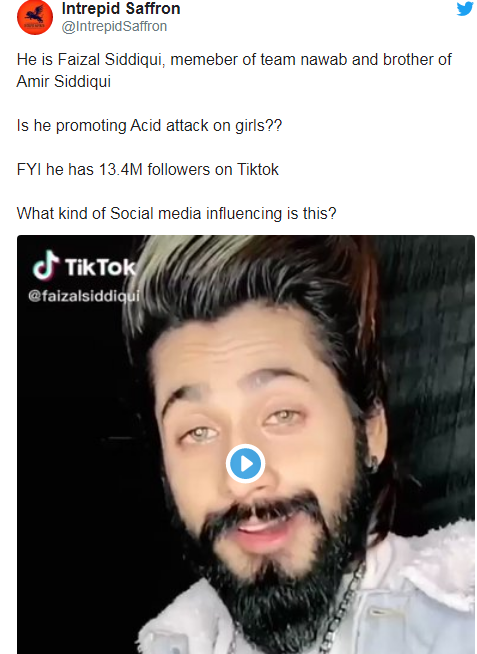
Task: Click 'FYI he has 13.4M followers' line
Action: click(148, 169)
